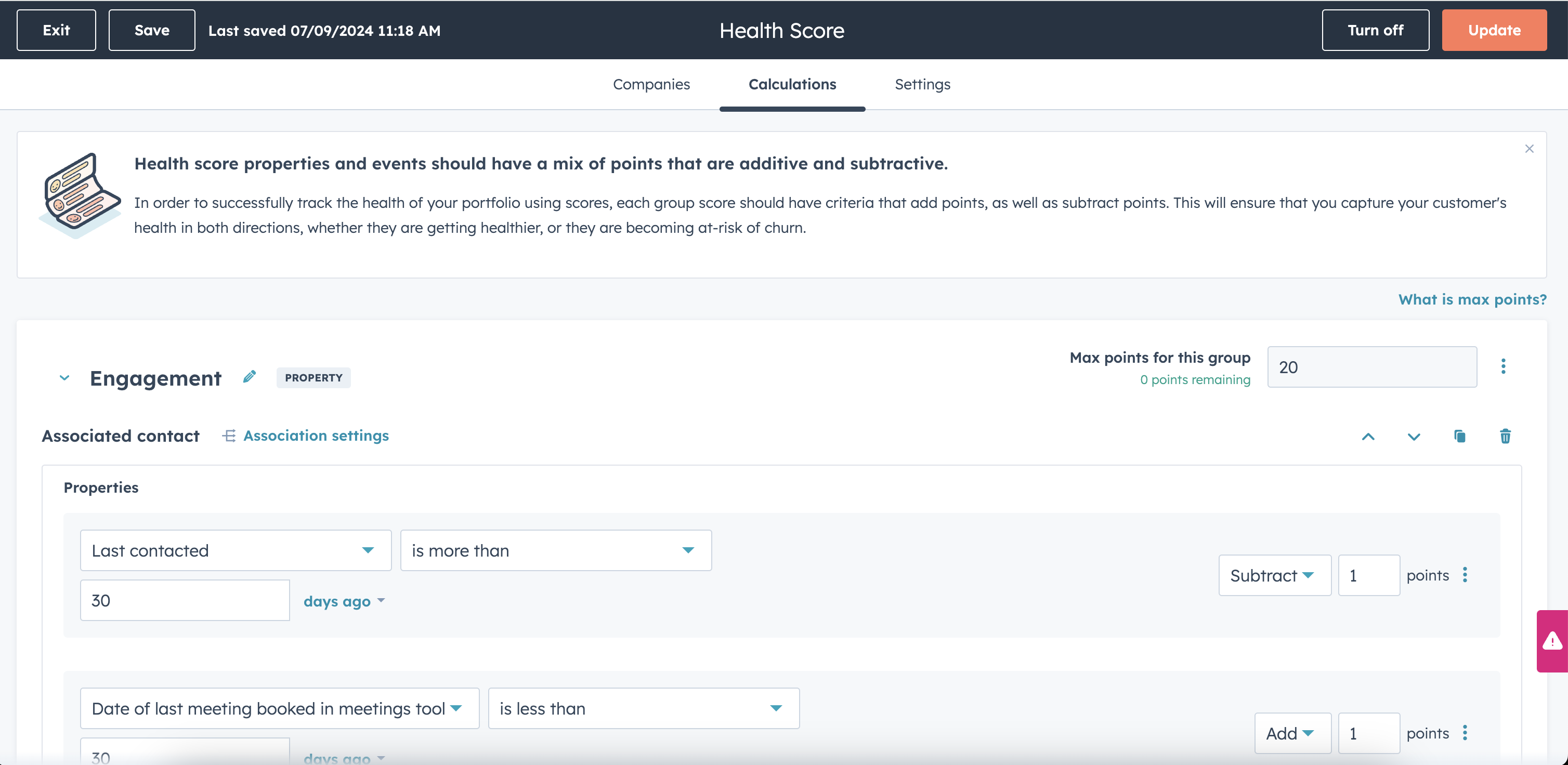Open the Last contacted property dropdown
The image size is (1568, 765).
pos(235,550)
